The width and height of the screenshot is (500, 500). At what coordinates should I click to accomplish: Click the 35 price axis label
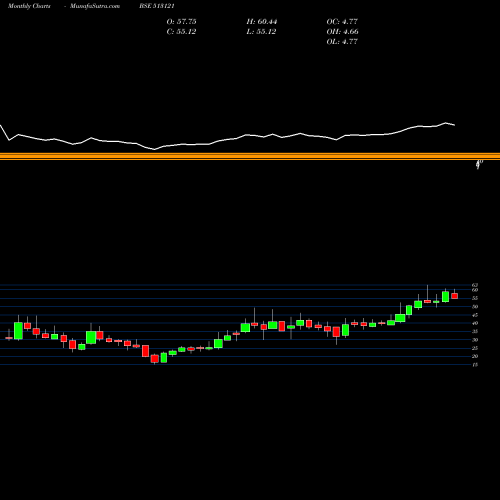pos(475,332)
